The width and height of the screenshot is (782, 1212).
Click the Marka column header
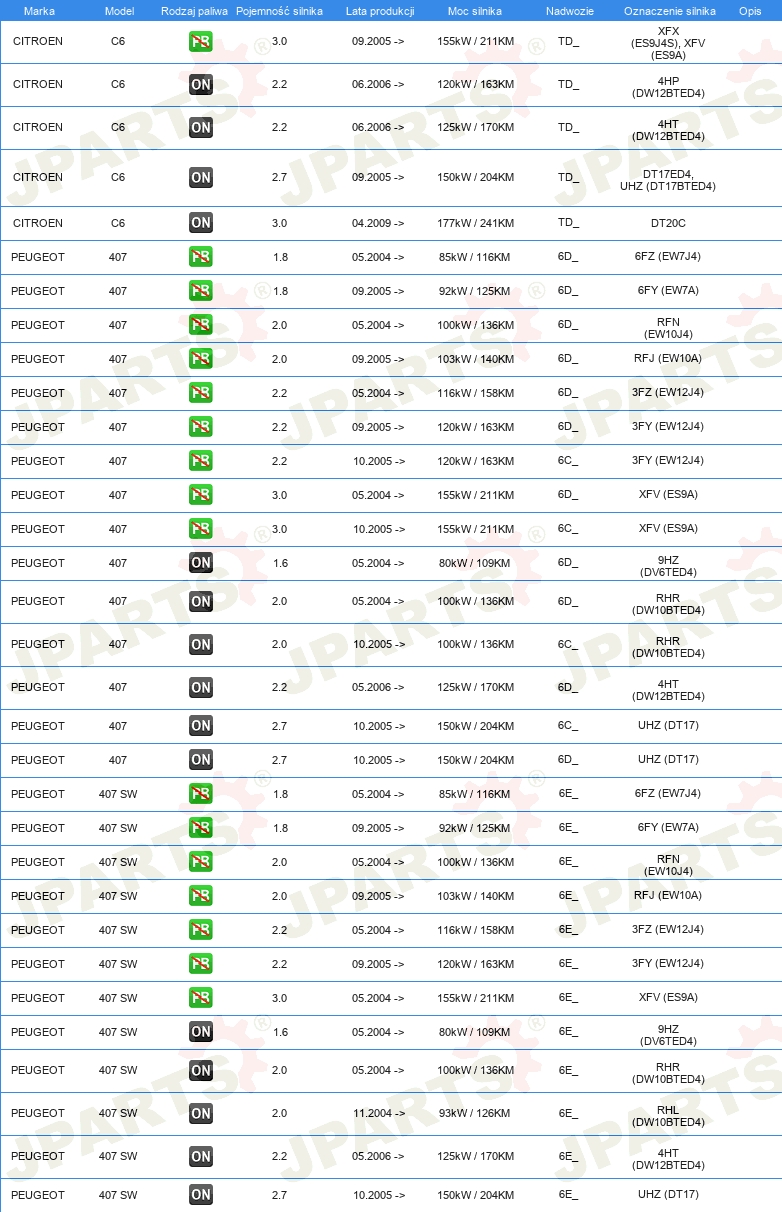point(39,11)
